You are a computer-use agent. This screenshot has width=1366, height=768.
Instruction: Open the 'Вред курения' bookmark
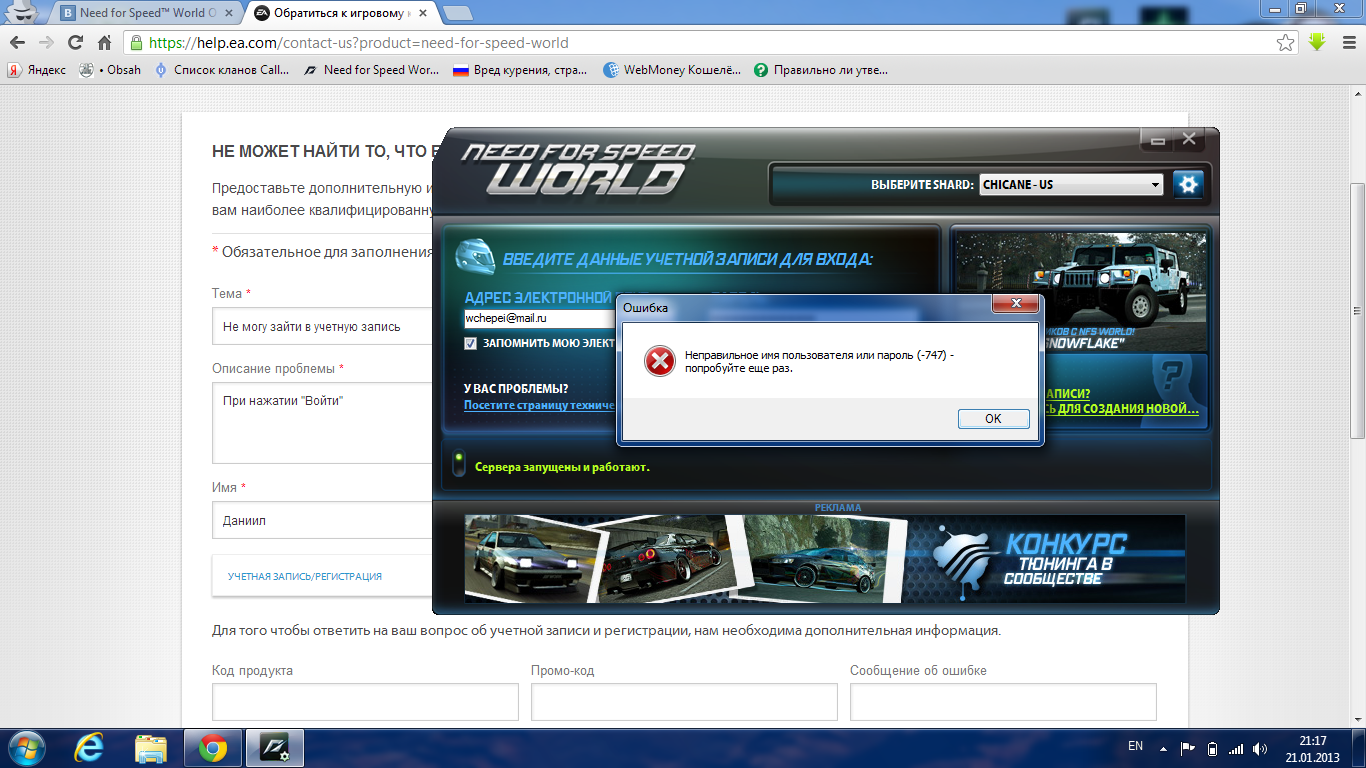[x=521, y=70]
